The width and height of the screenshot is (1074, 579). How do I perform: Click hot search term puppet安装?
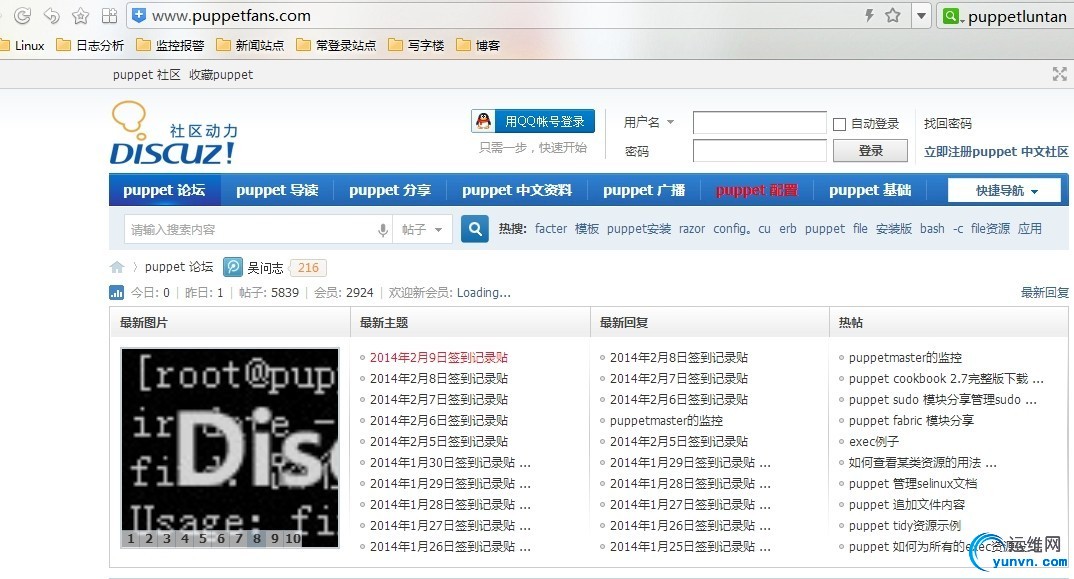click(638, 229)
